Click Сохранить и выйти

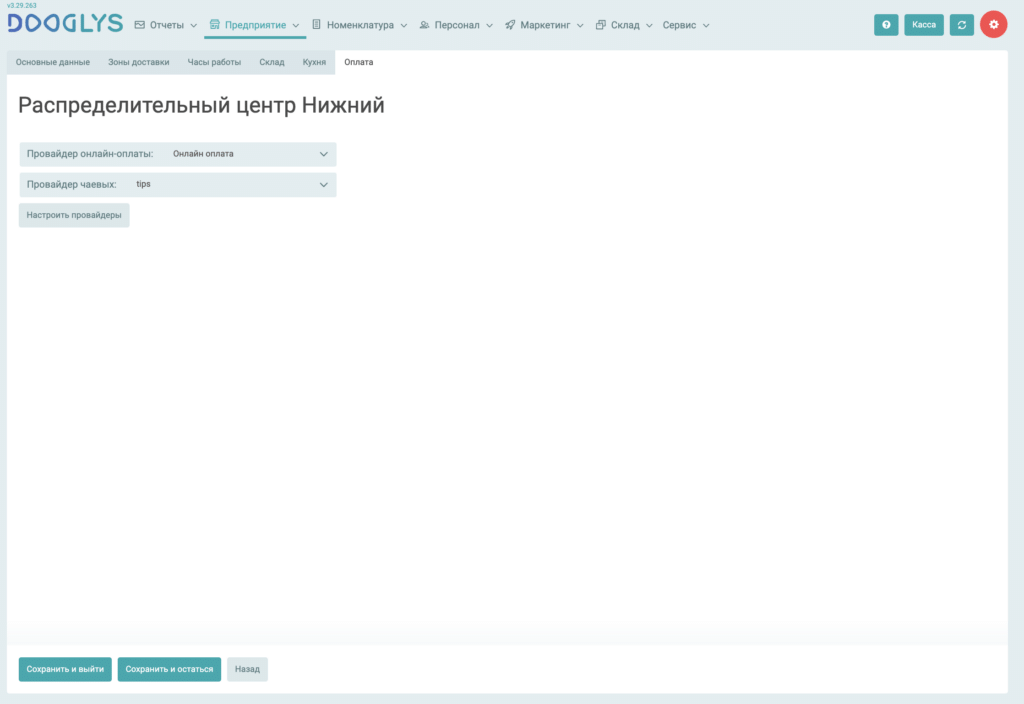65,669
